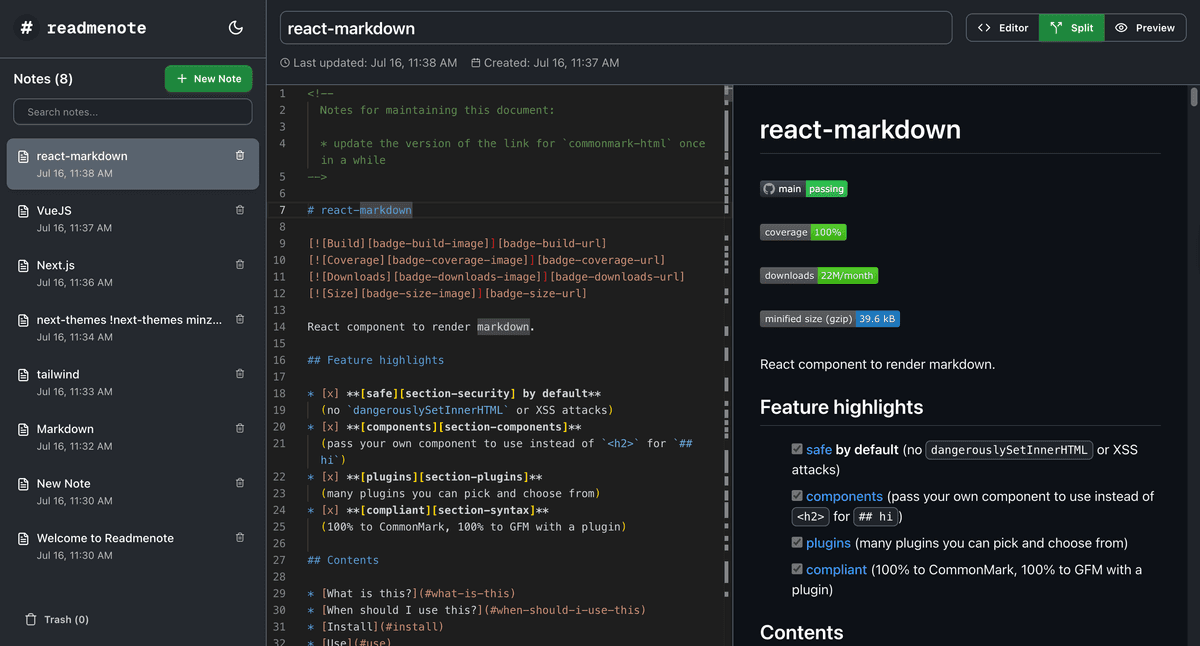Delete the New Note entry with trash icon
This screenshot has width=1200, height=646.
pyautogui.click(x=240, y=482)
